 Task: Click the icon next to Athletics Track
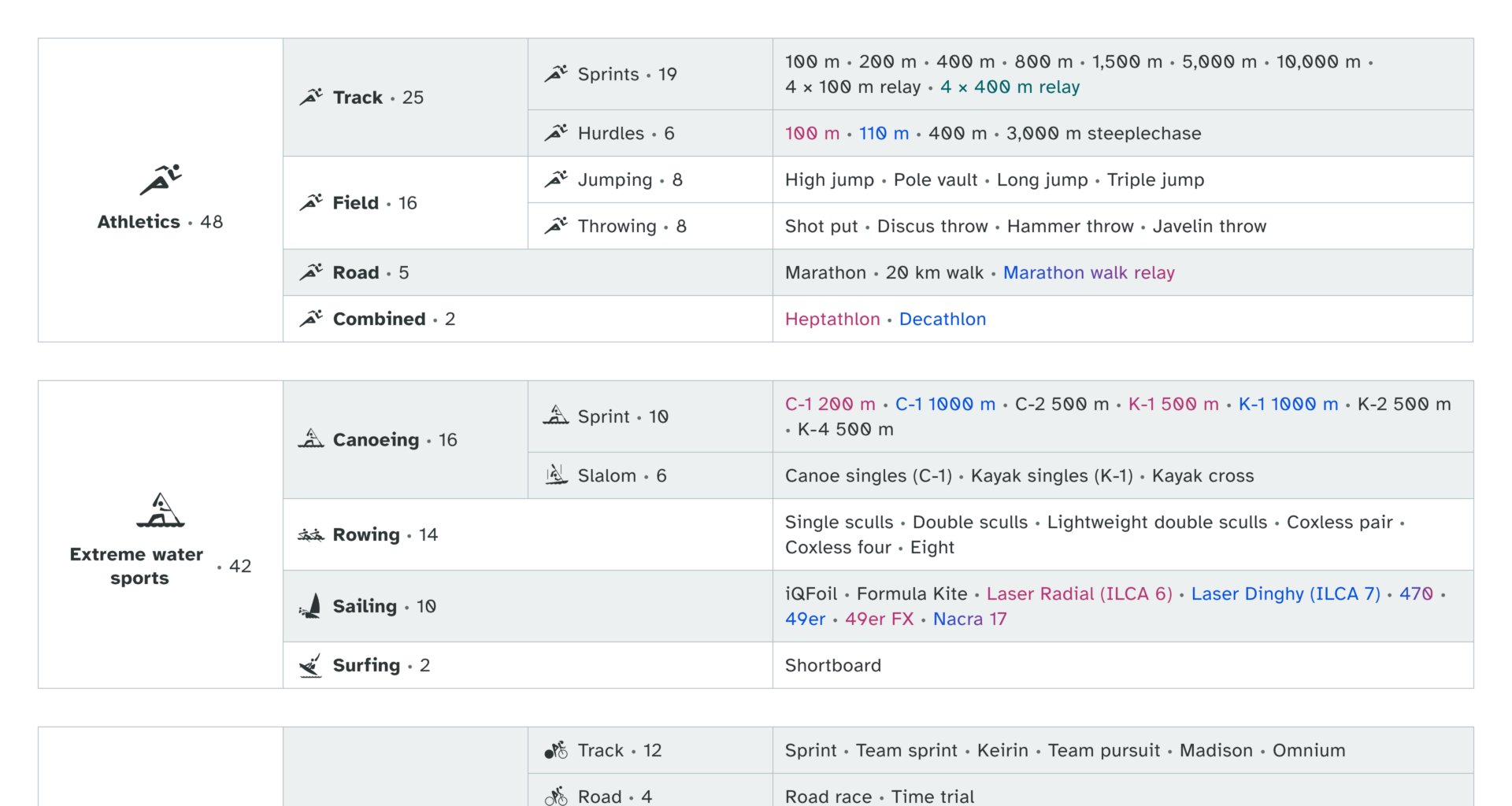click(x=311, y=97)
